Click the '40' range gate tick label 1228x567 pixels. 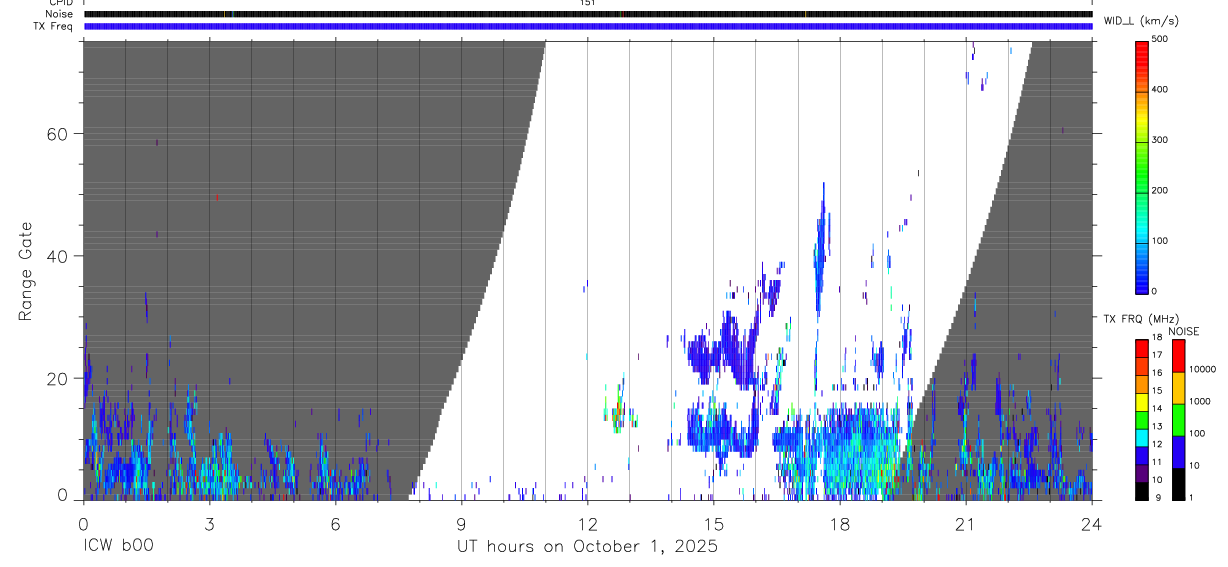pyautogui.click(x=59, y=256)
